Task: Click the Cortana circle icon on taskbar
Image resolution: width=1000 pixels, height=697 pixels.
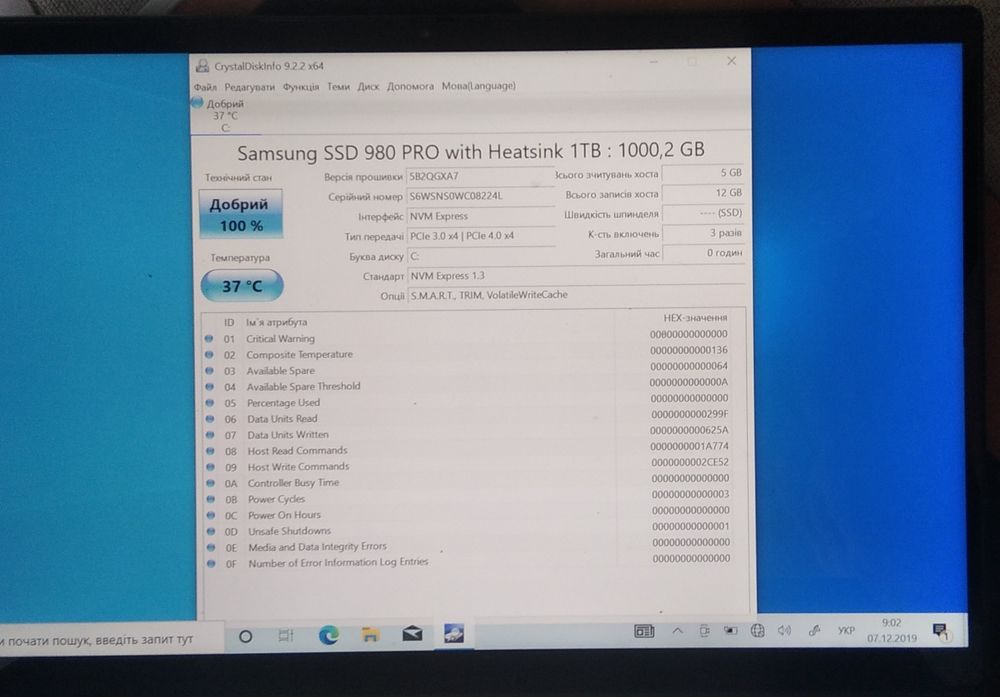Action: click(245, 636)
